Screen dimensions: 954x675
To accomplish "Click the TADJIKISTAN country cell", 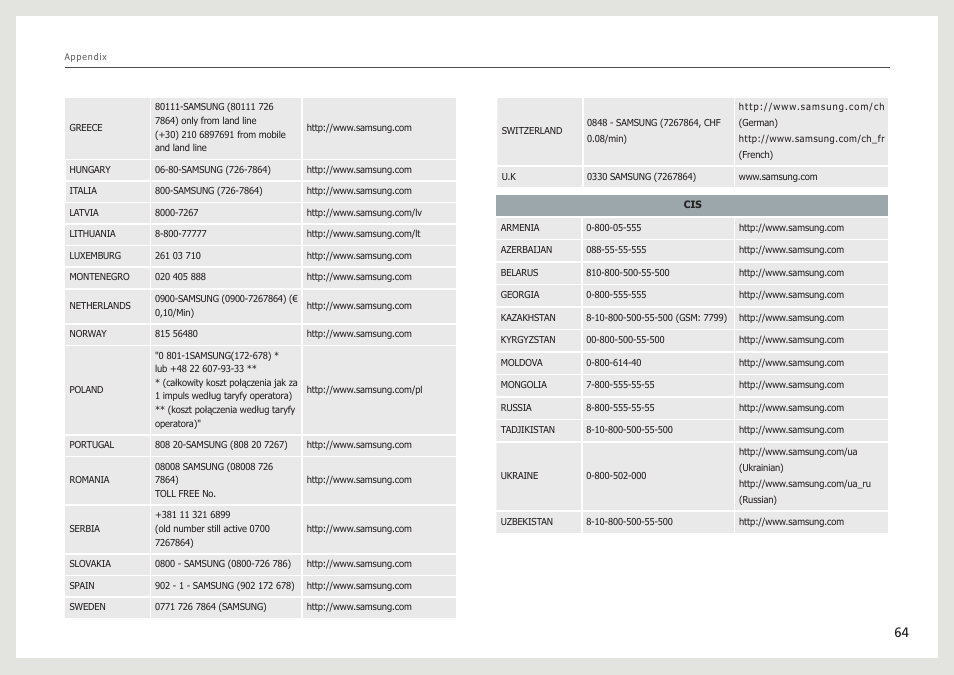I will point(538,430).
